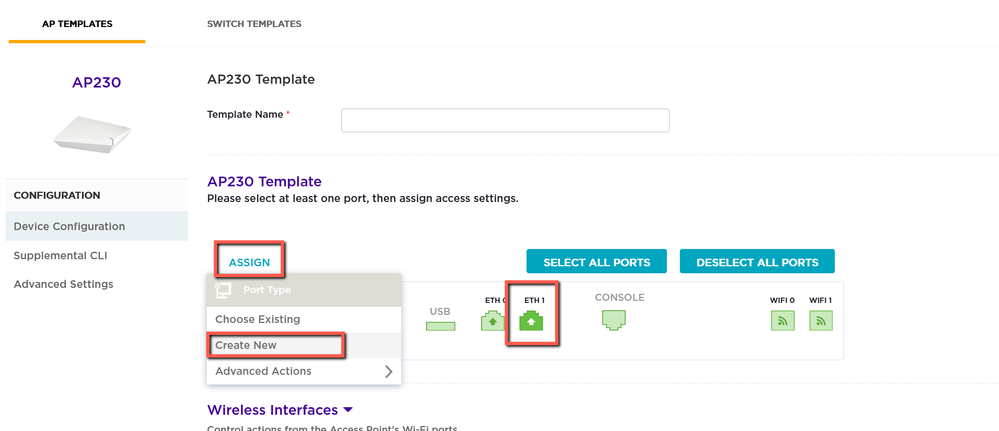The height and width of the screenshot is (431, 999).
Task: Open the ASSIGN dropdown
Action: click(x=249, y=262)
